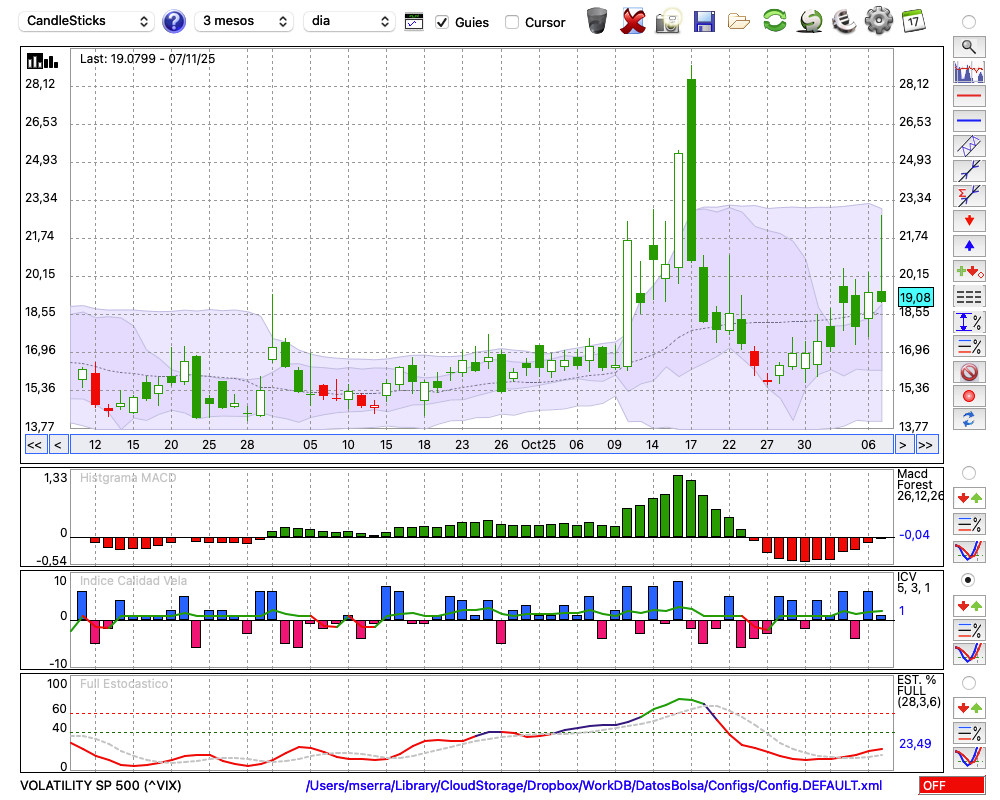1000x800 pixels.
Task: Open the CandleSticks chart type dropdown
Action: [88, 21]
